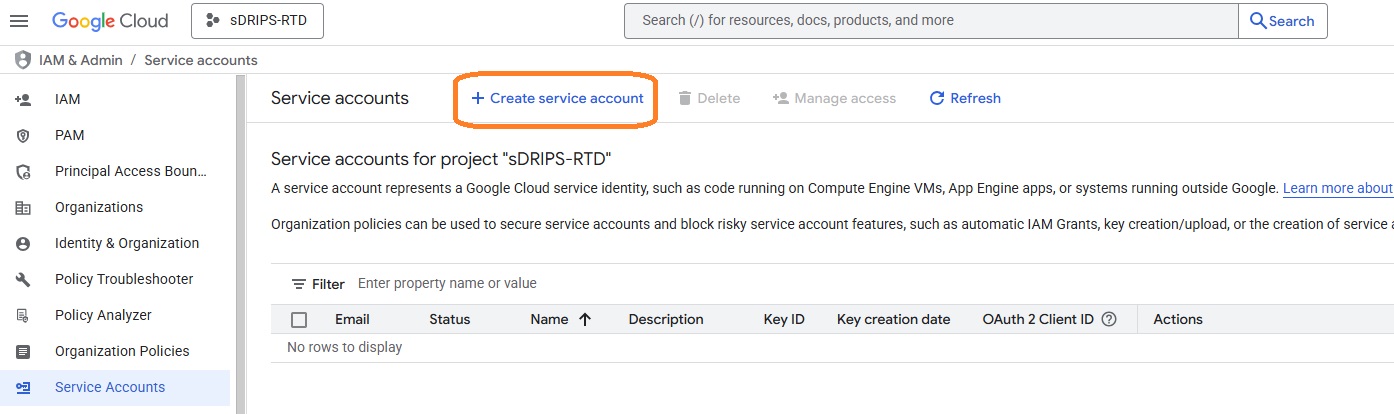Screen dimensions: 1394x414
Task: Toggle the select-all rows checkbox
Action: click(299, 320)
